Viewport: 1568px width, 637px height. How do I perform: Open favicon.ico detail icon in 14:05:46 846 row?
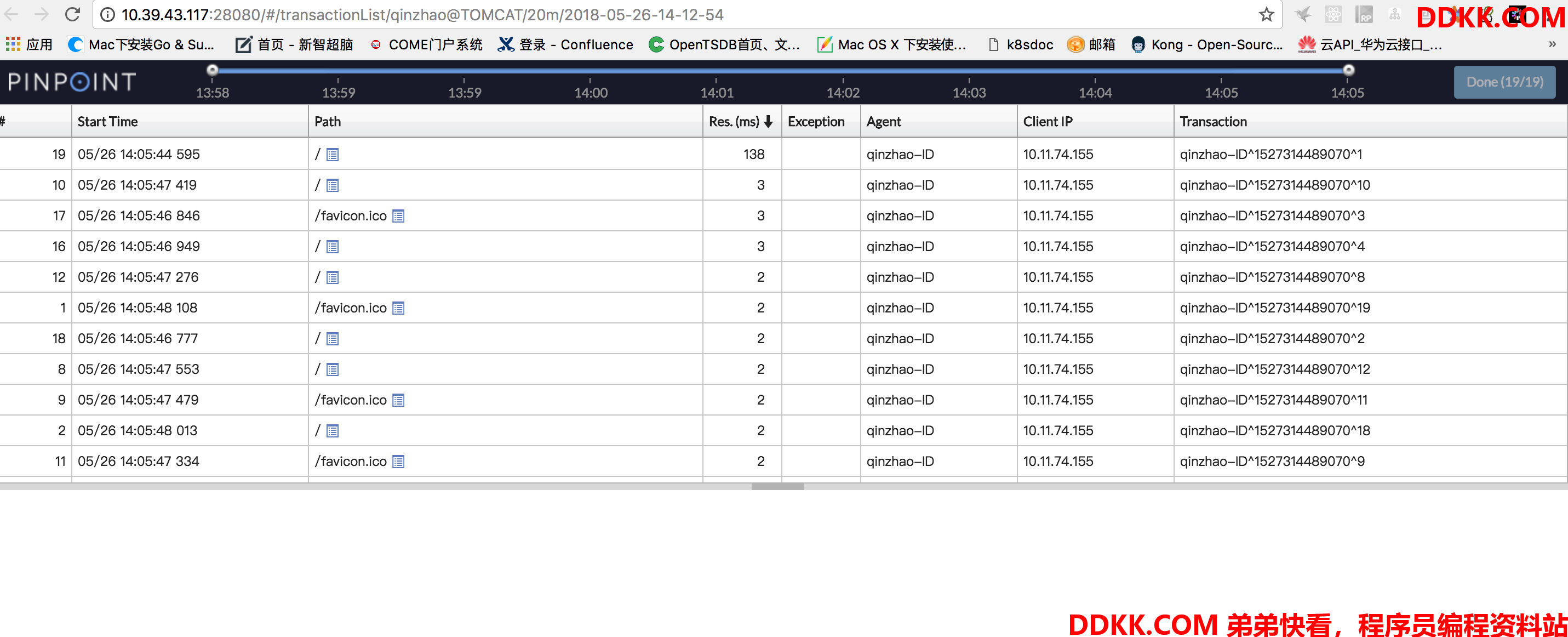398,216
